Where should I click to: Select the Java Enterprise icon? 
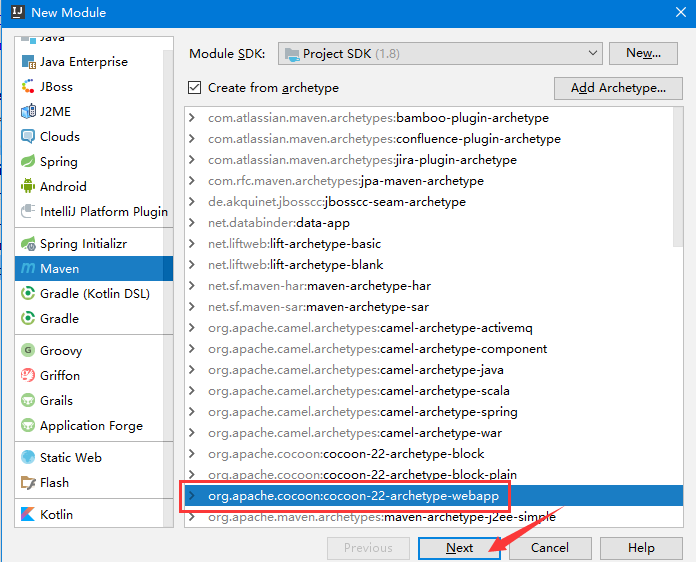pyautogui.click(x=28, y=62)
